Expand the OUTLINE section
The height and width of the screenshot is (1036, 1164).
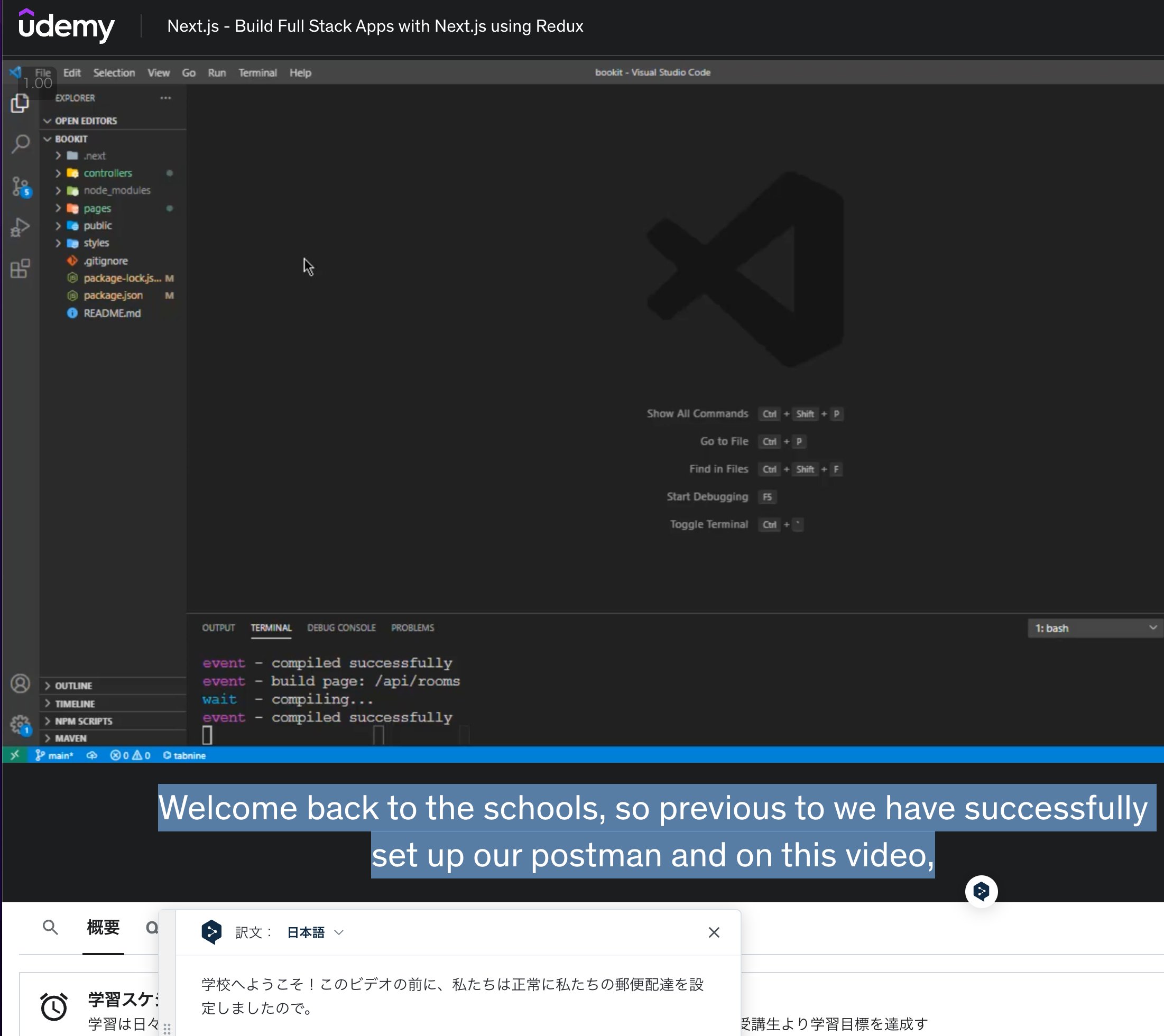point(73,686)
